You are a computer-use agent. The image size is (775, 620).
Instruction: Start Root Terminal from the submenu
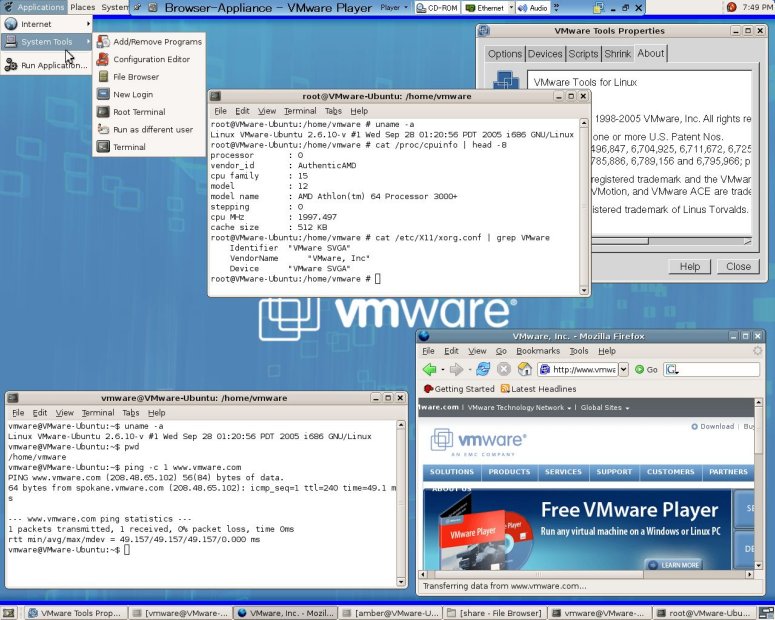[149, 112]
